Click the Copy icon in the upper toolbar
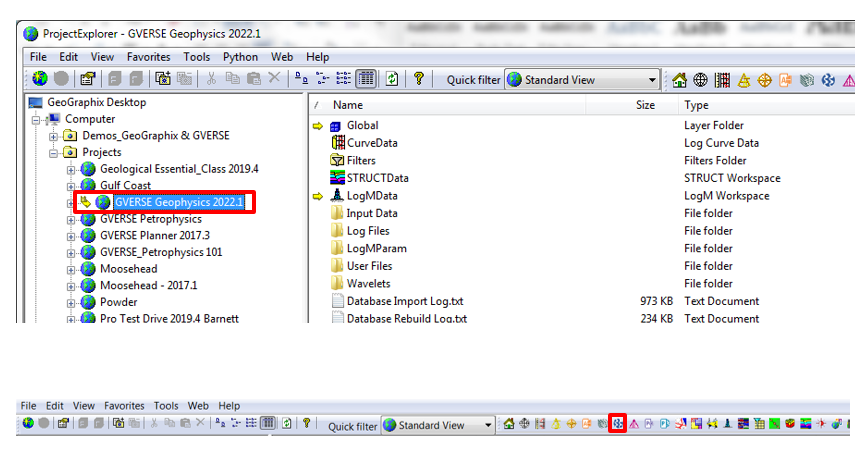The height and width of the screenshot is (457, 867). pos(232,79)
